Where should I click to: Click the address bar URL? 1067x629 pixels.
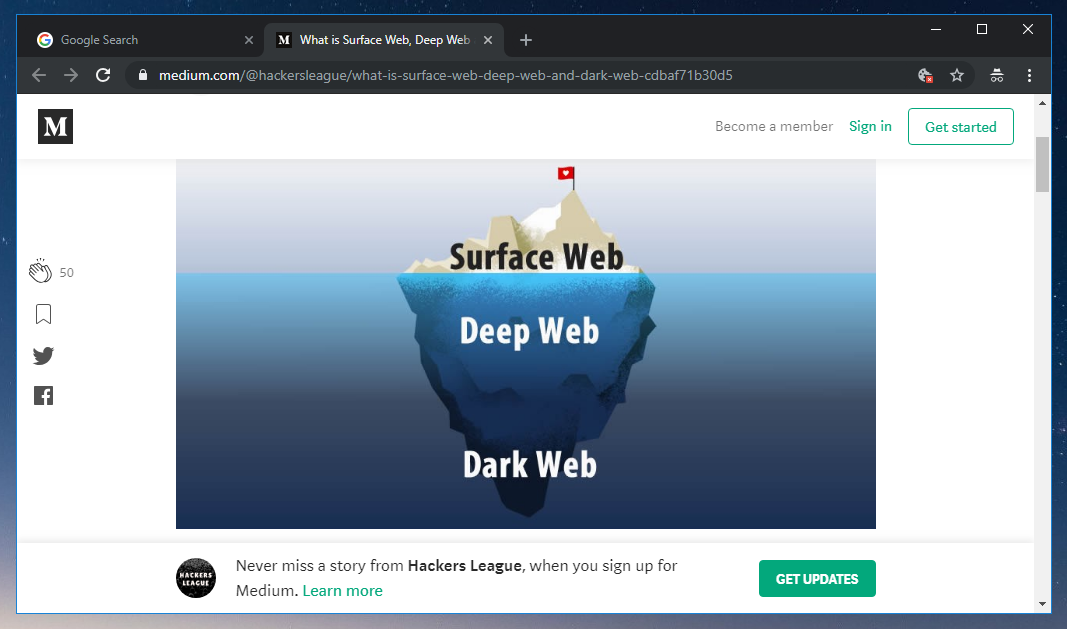pyautogui.click(x=446, y=75)
